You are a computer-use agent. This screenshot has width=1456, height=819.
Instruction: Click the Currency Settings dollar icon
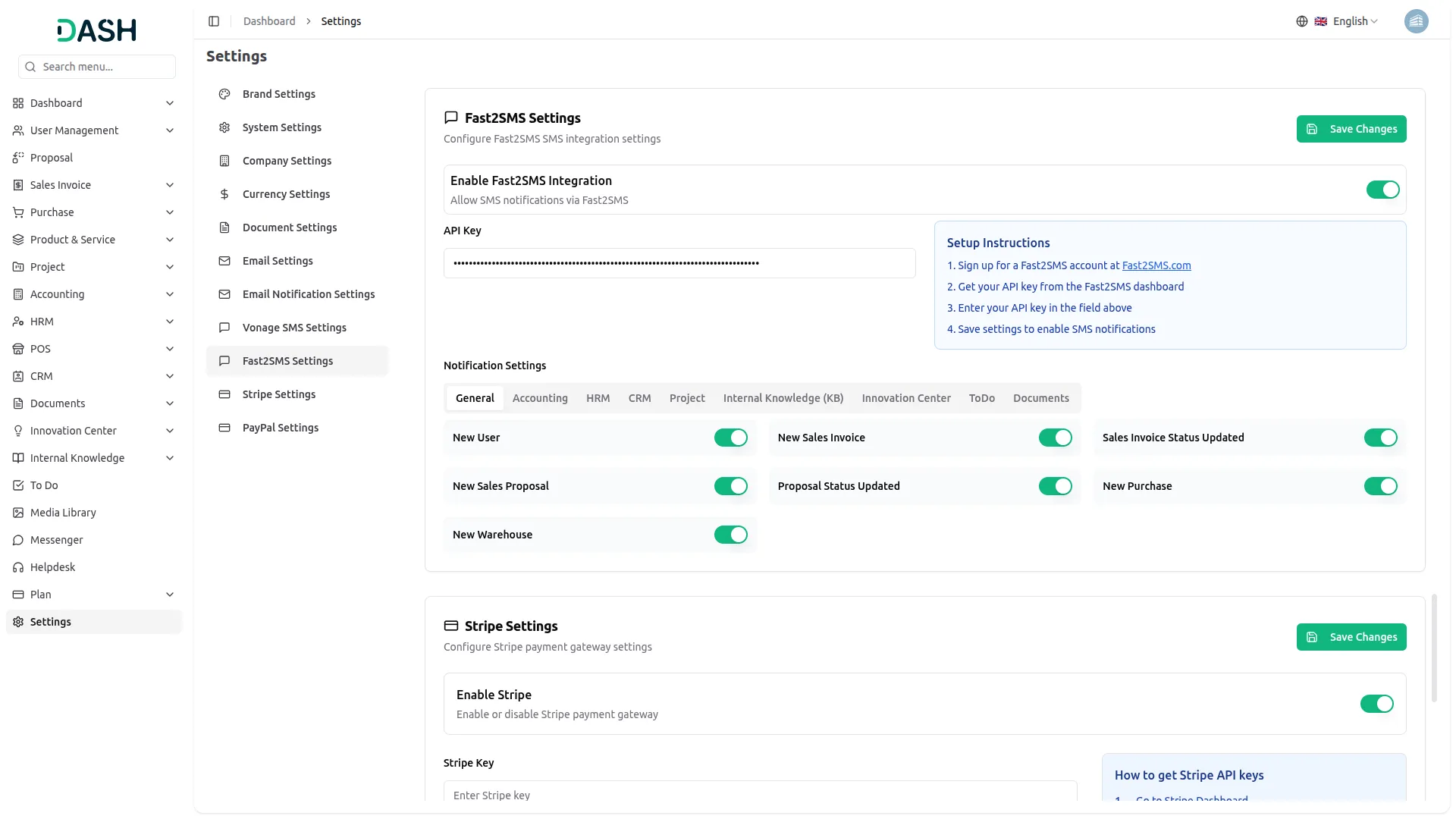(x=224, y=194)
